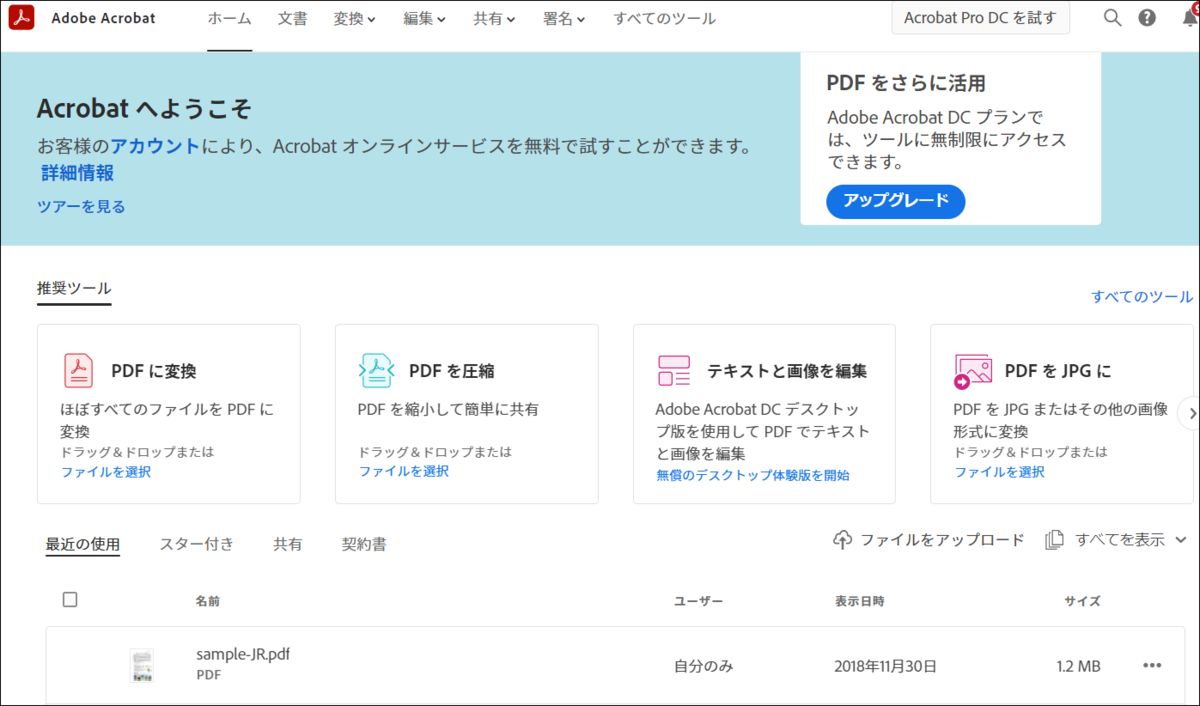1200x706 pixels.
Task: Click the Acrobat Pro DC を試す button
Action: pyautogui.click(x=980, y=18)
